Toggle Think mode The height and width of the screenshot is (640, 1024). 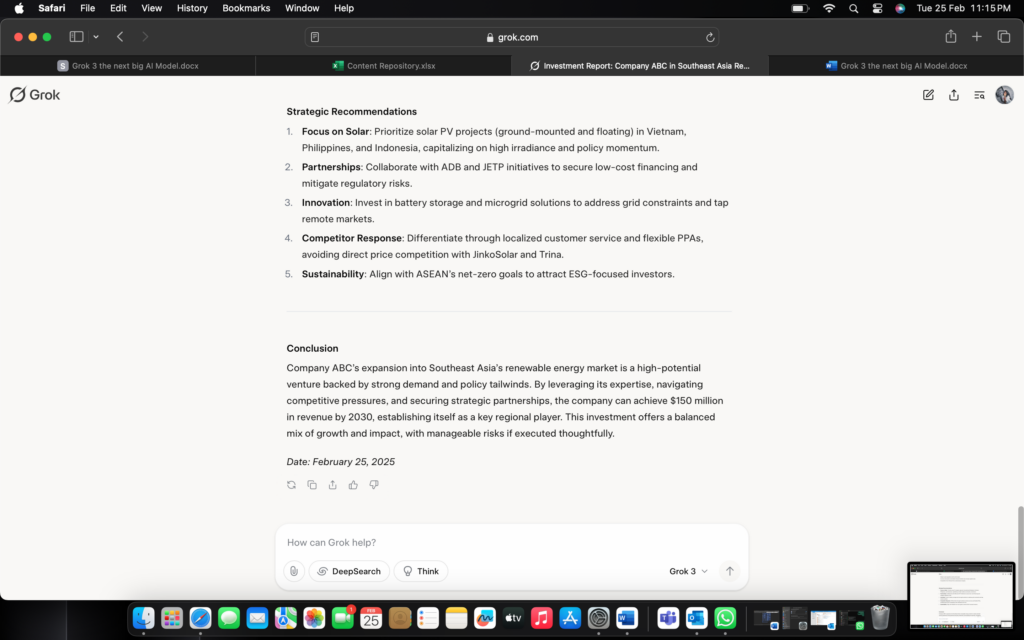(x=421, y=571)
